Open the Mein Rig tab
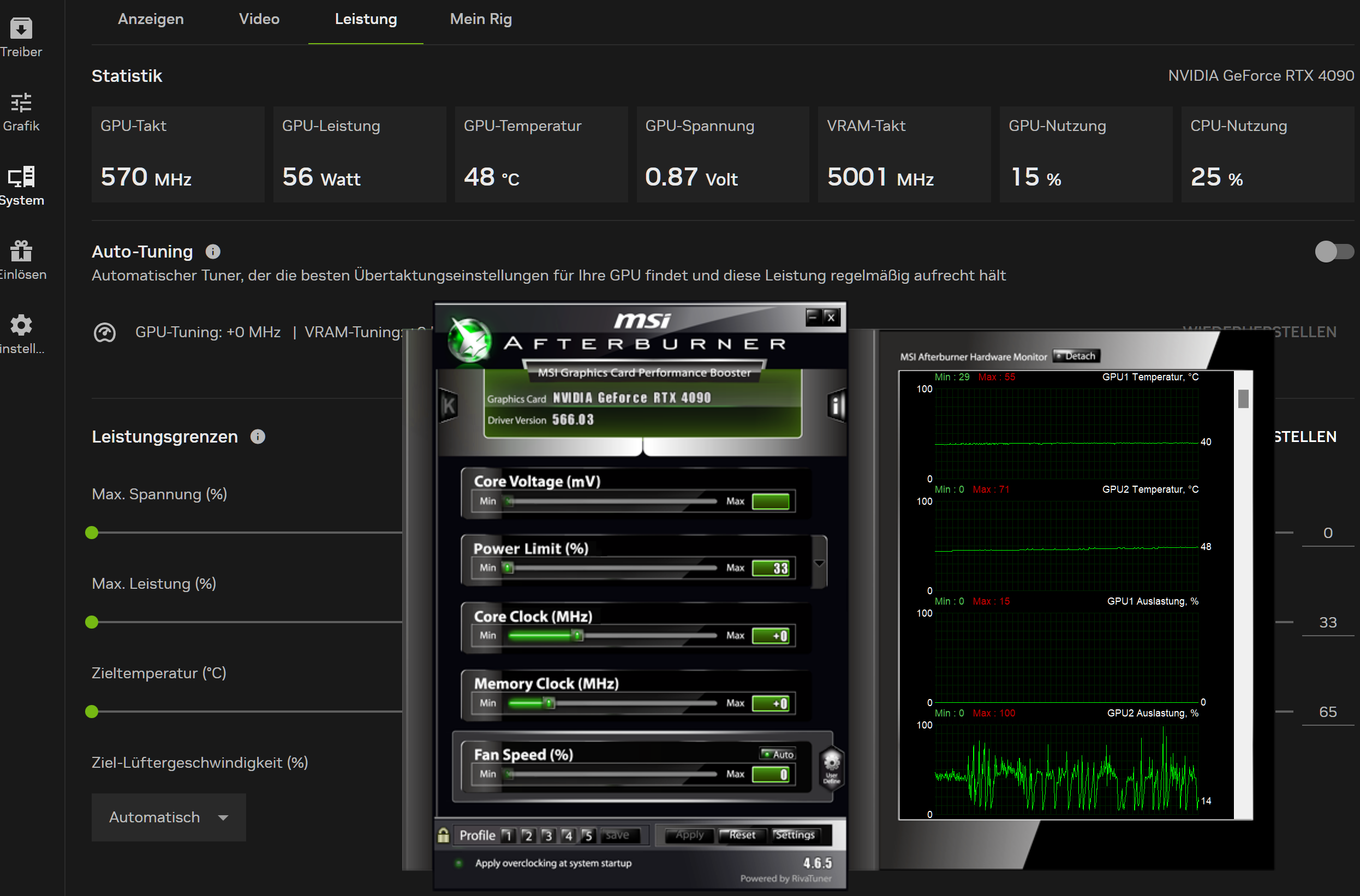 (481, 19)
